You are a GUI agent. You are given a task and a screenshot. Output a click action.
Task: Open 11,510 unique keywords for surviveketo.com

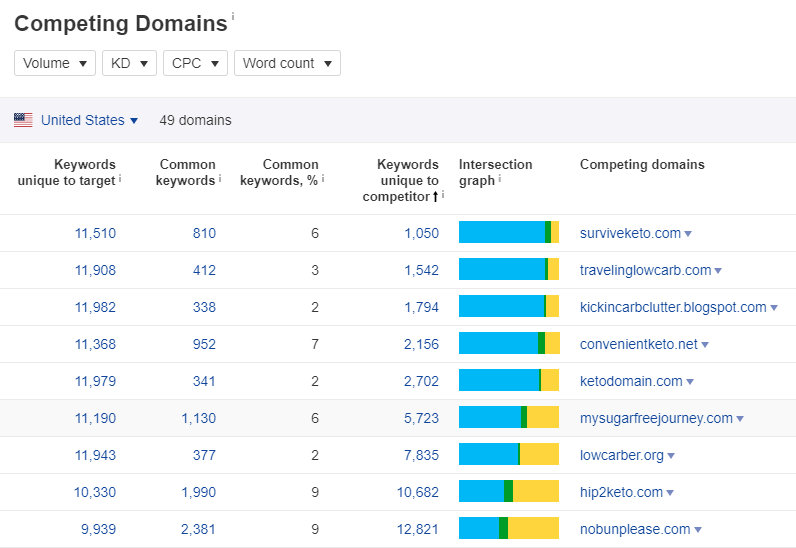point(95,233)
